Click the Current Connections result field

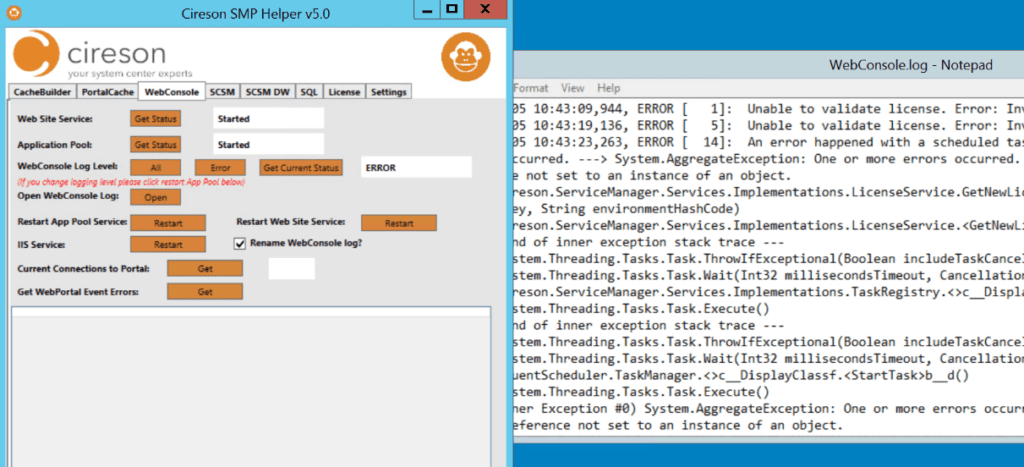click(x=291, y=268)
